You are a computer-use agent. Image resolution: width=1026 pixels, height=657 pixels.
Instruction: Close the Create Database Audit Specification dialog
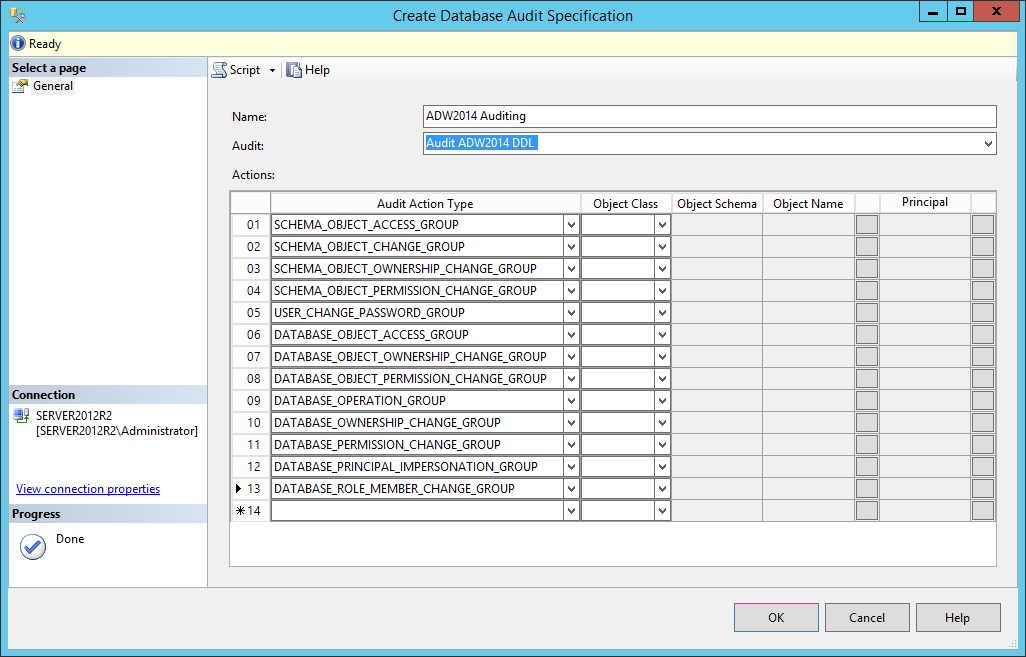pos(997,12)
